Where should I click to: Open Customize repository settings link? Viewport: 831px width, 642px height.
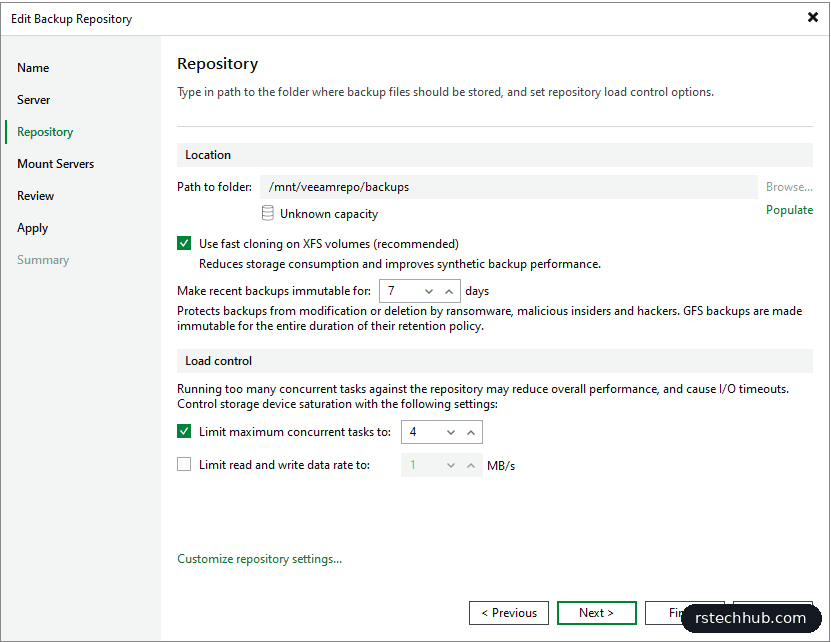point(260,559)
